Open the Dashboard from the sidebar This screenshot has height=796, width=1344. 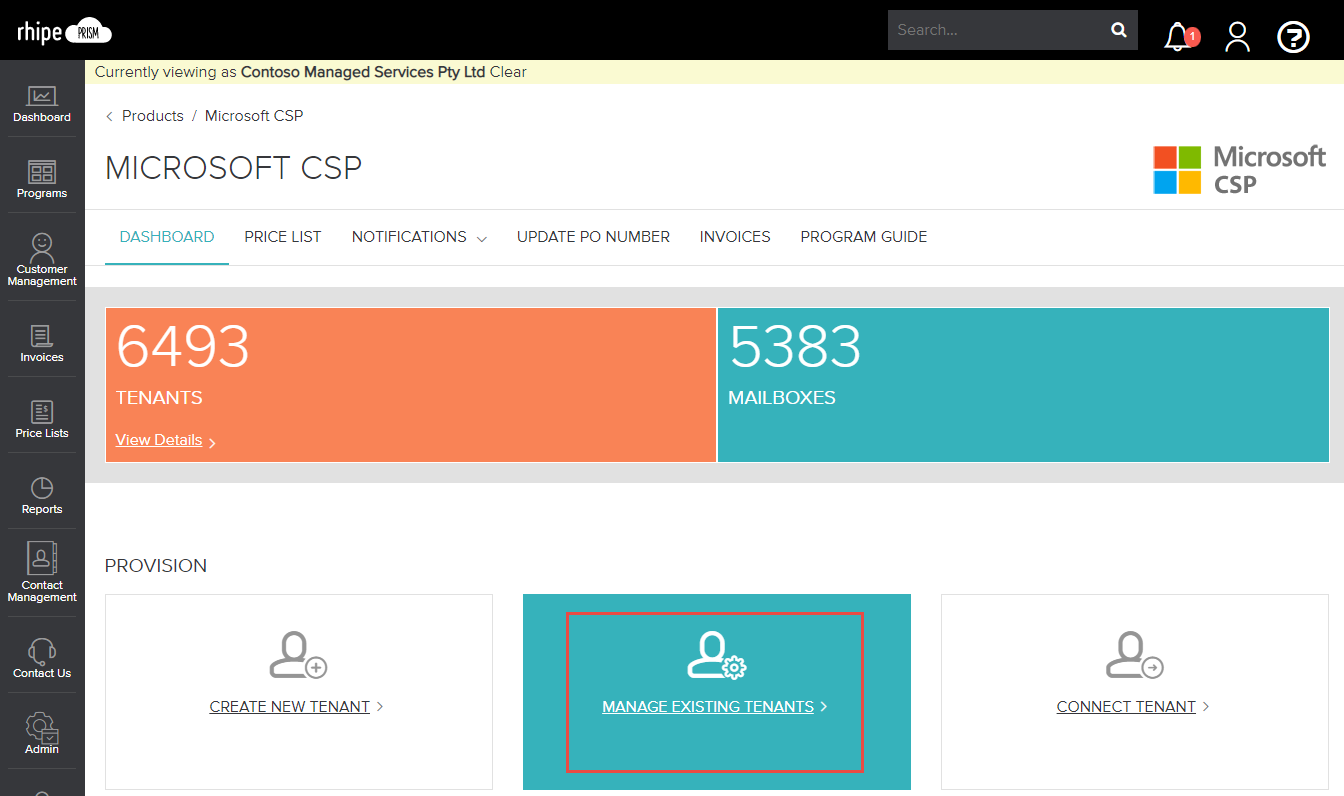tap(41, 104)
